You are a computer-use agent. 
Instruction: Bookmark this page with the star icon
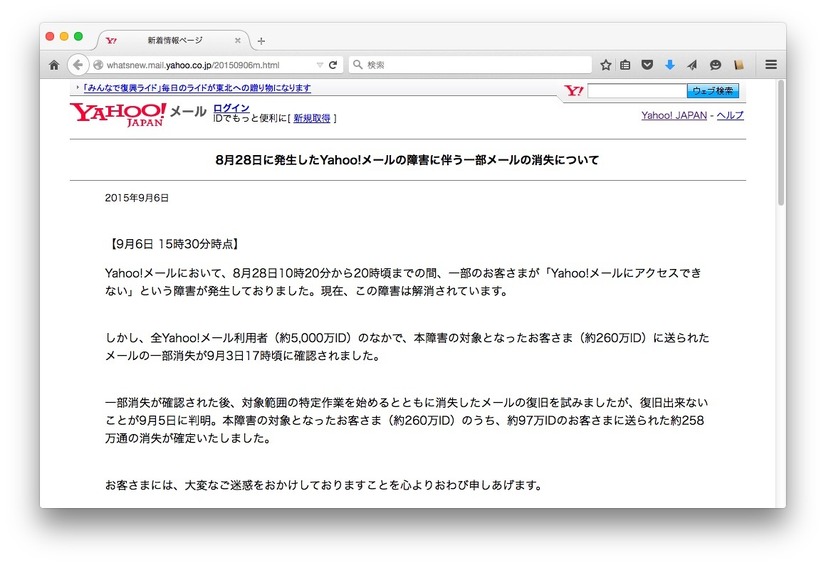coord(606,65)
